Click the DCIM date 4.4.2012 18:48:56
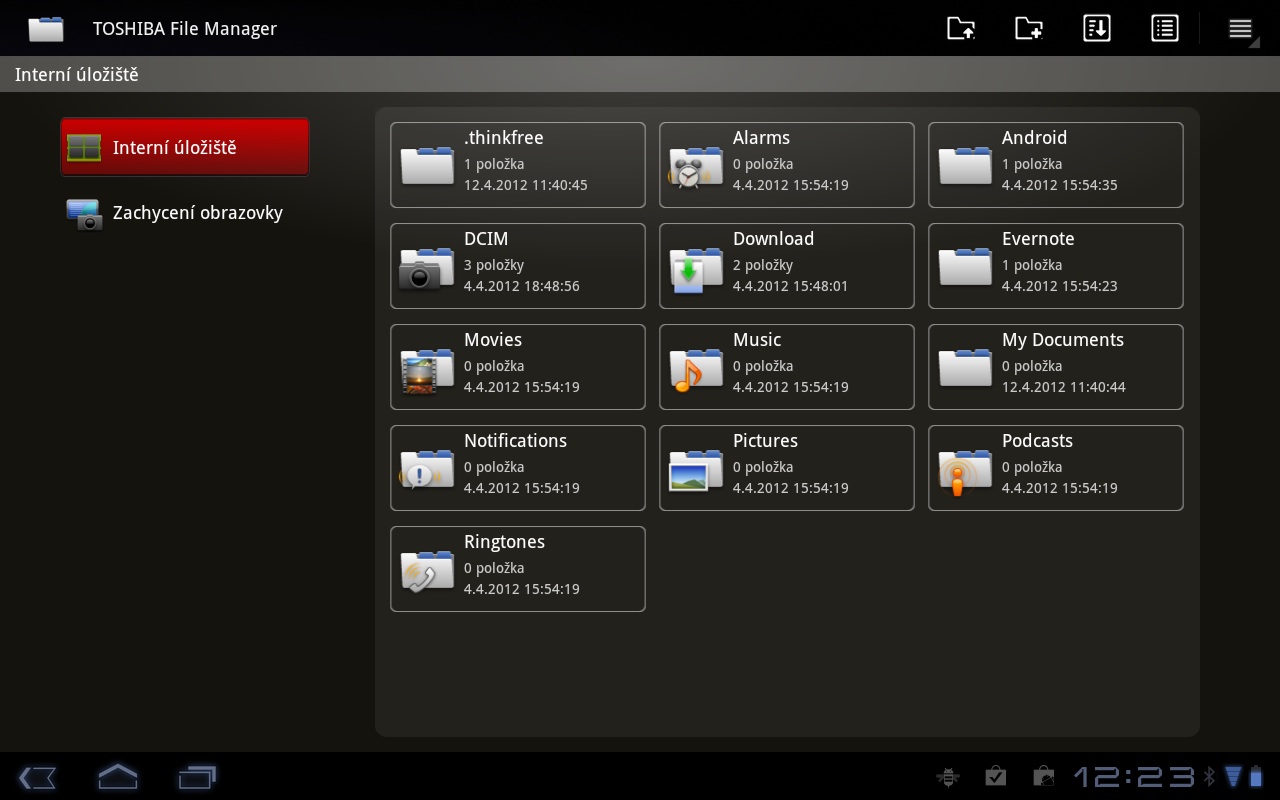The width and height of the screenshot is (1280, 800). coord(522,286)
